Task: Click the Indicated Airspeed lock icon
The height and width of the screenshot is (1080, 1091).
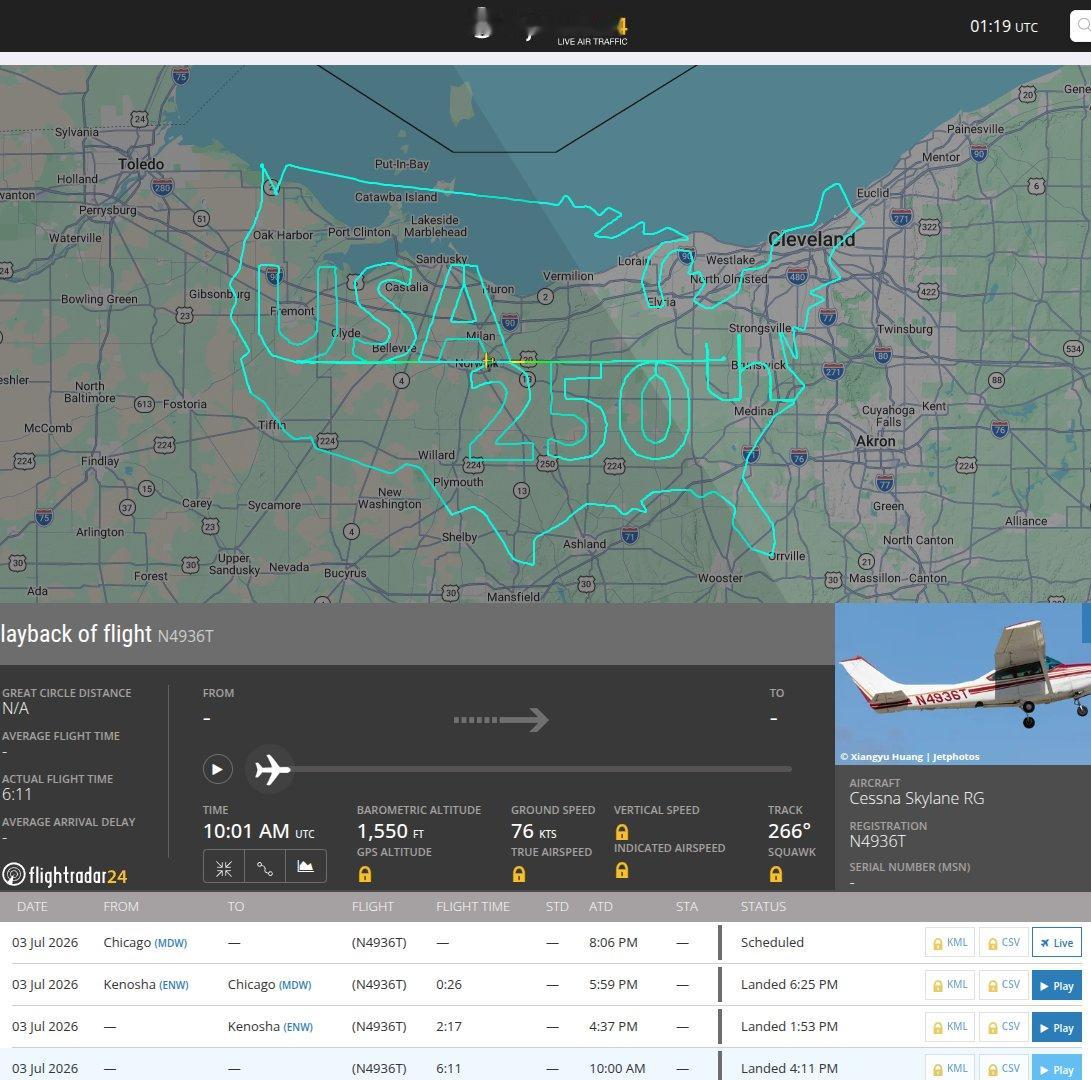Action: [x=622, y=870]
